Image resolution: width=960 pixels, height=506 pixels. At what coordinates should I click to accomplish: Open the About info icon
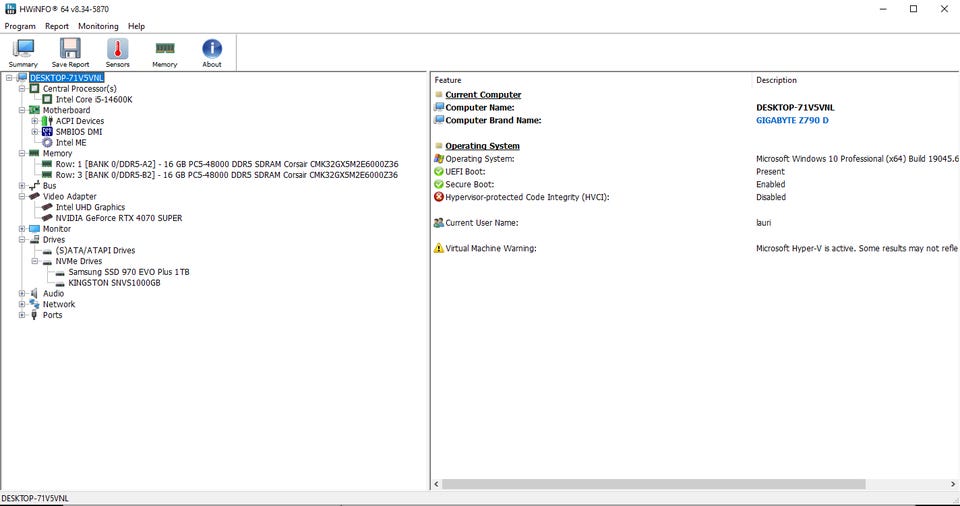(212, 48)
